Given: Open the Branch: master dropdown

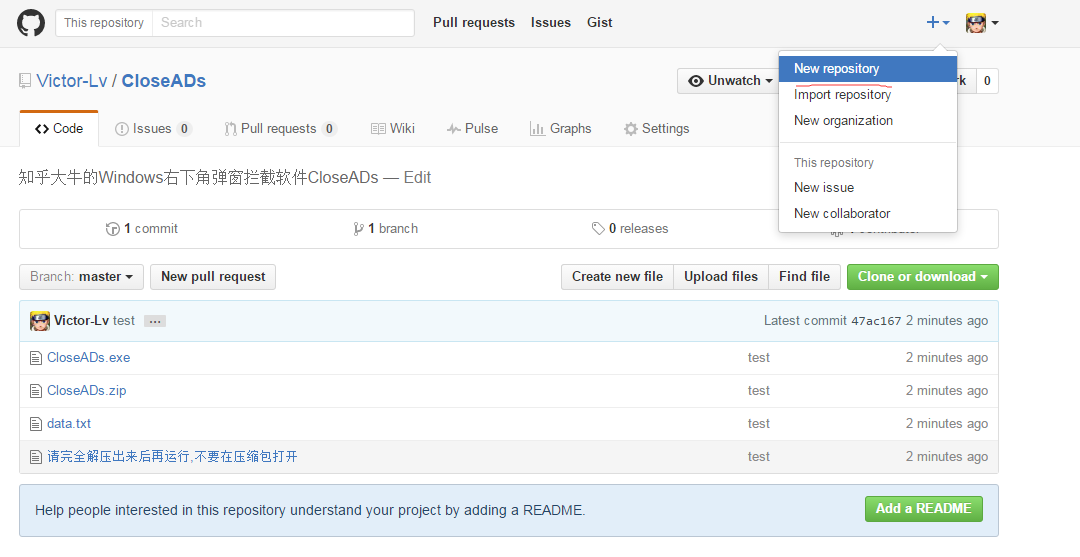Looking at the screenshot, I should click(81, 277).
